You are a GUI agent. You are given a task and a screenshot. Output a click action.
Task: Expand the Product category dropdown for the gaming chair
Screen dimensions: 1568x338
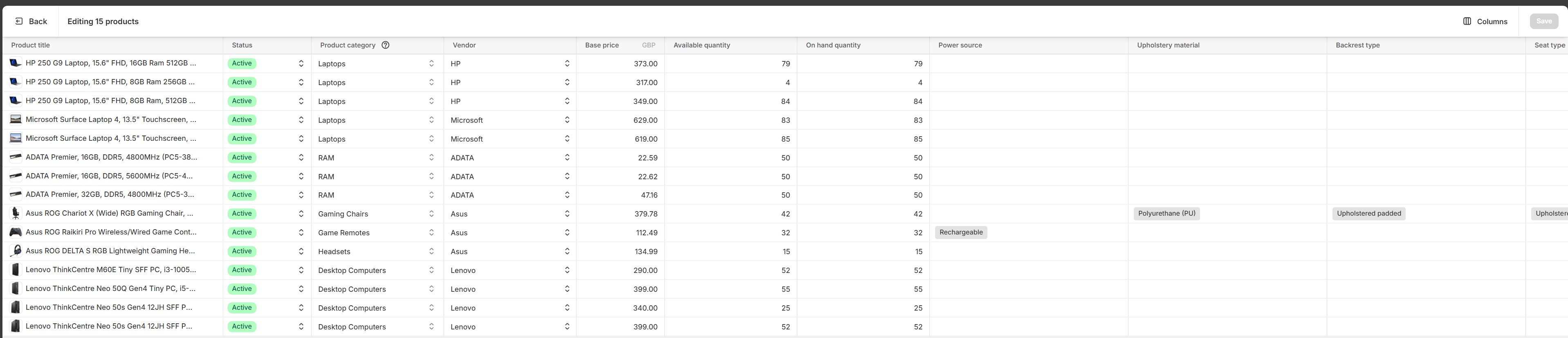[431, 213]
